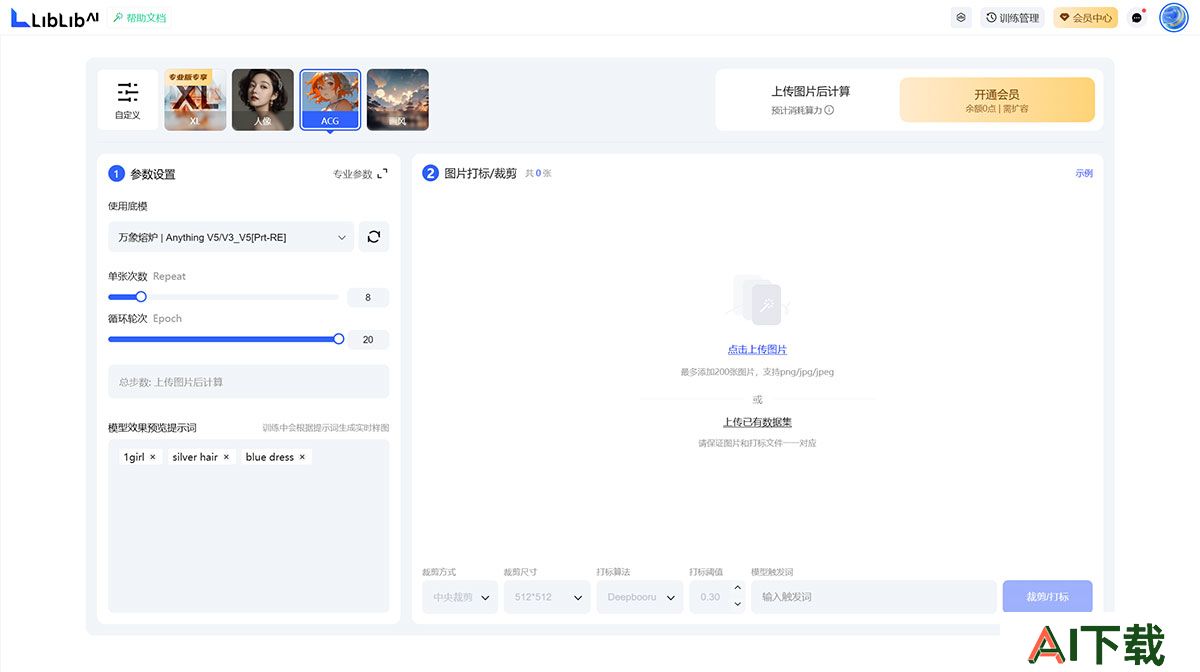Select the 画风 style preset

click(398, 100)
